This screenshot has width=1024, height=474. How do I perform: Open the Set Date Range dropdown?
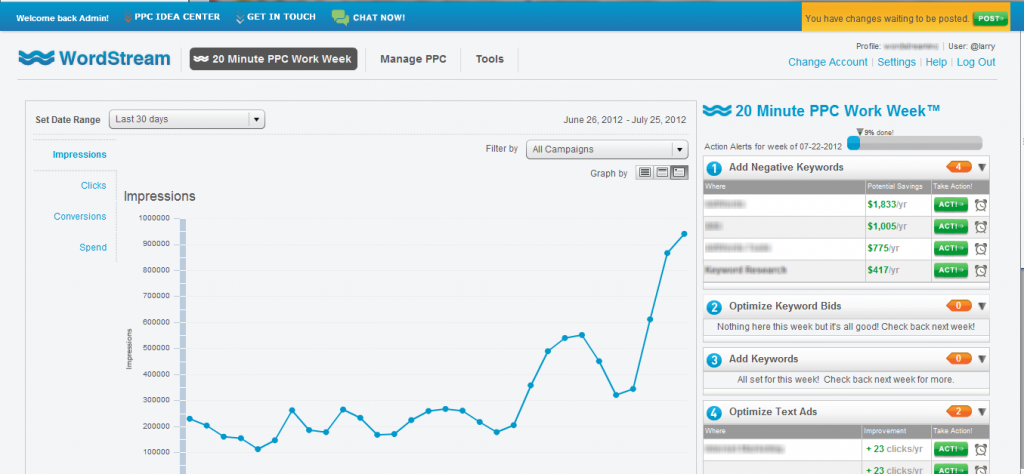[x=187, y=119]
